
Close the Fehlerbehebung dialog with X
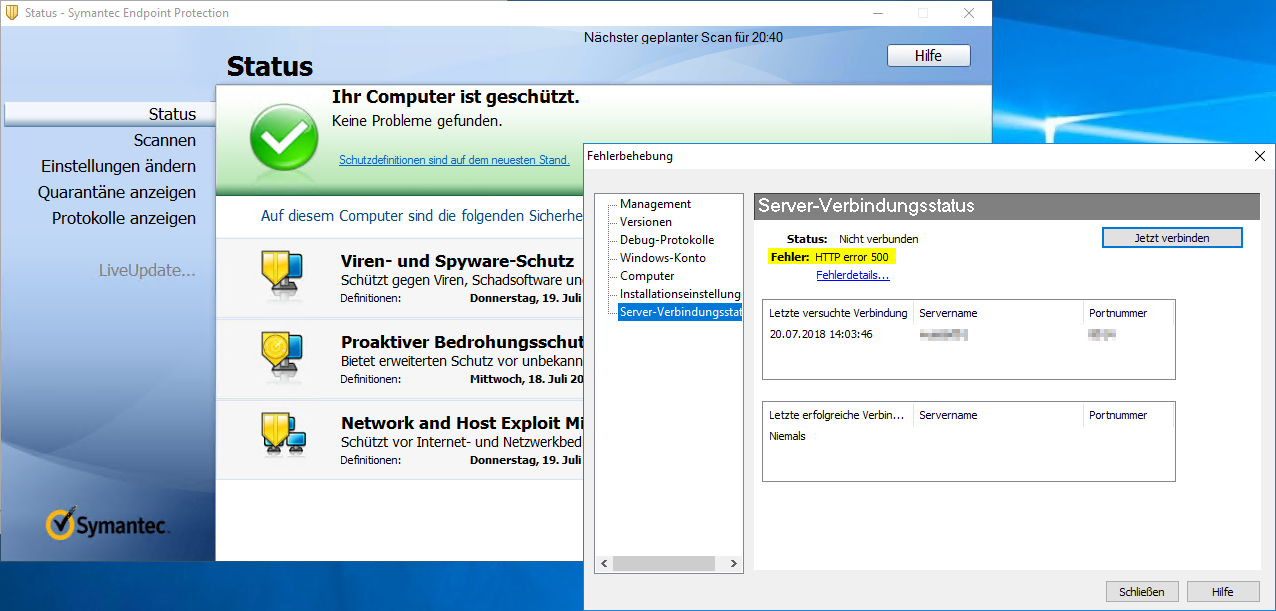pos(1259,156)
